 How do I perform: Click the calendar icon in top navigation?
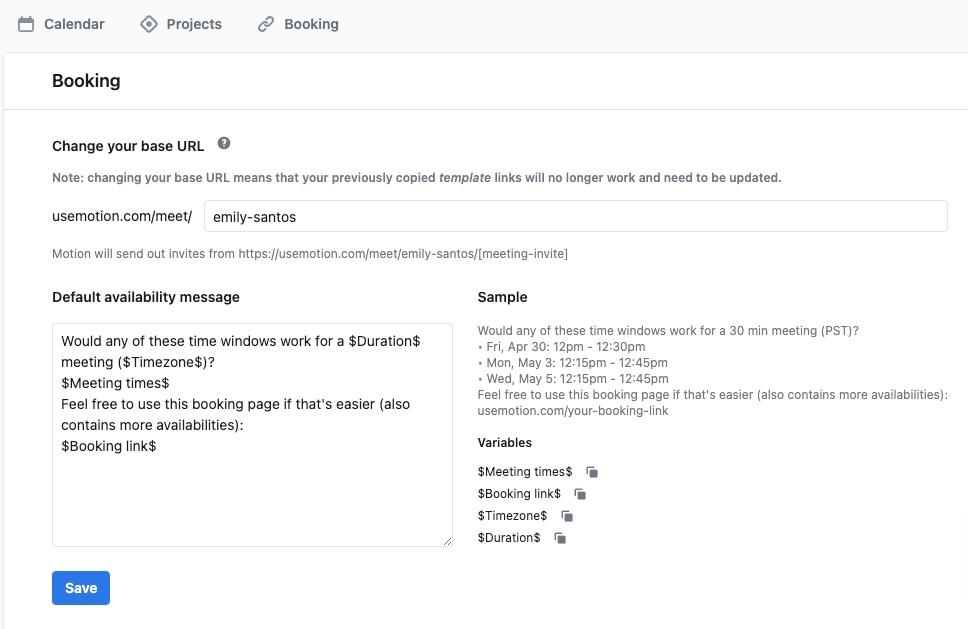click(26, 24)
